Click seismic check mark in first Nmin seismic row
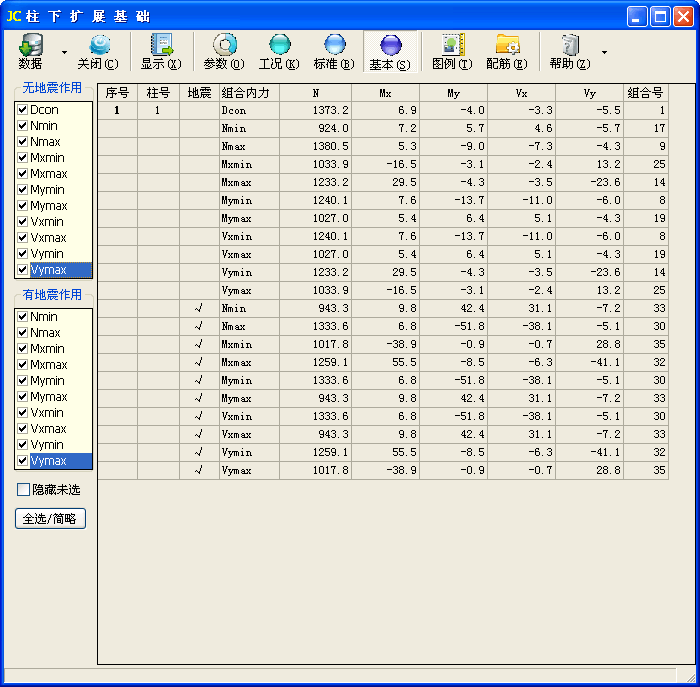 coord(199,308)
